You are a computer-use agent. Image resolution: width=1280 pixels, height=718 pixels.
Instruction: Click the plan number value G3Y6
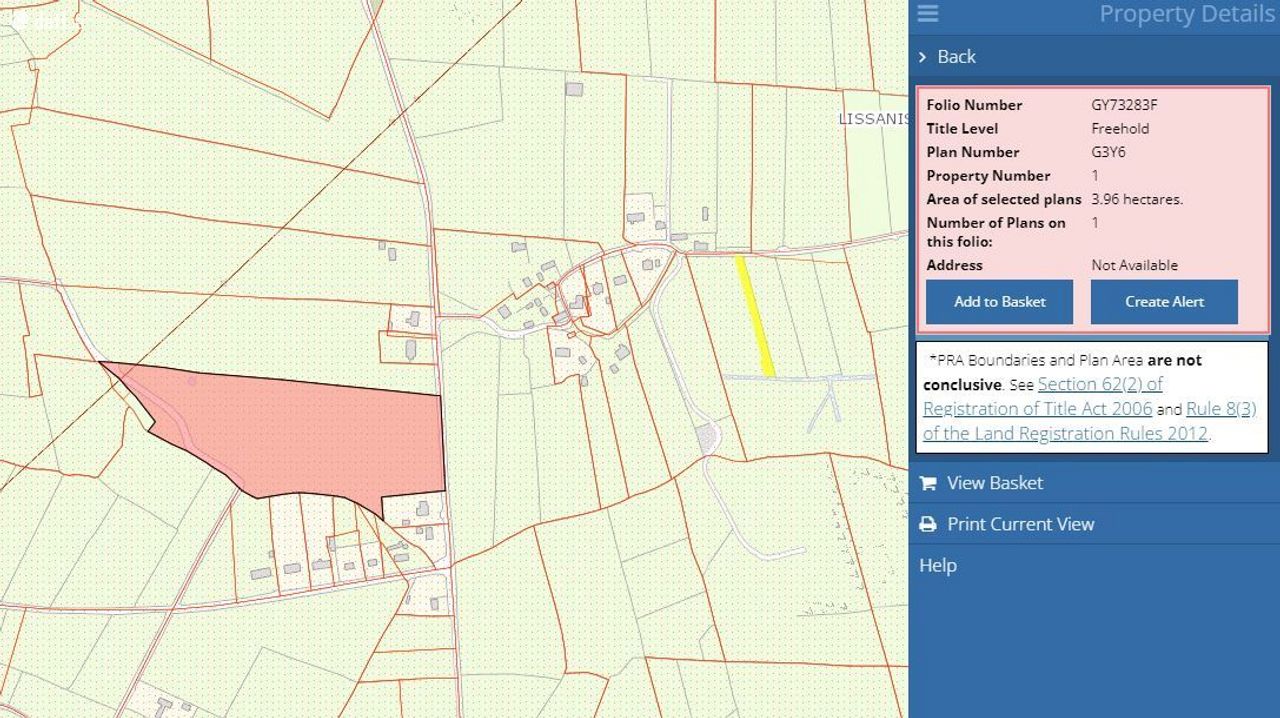(1108, 152)
